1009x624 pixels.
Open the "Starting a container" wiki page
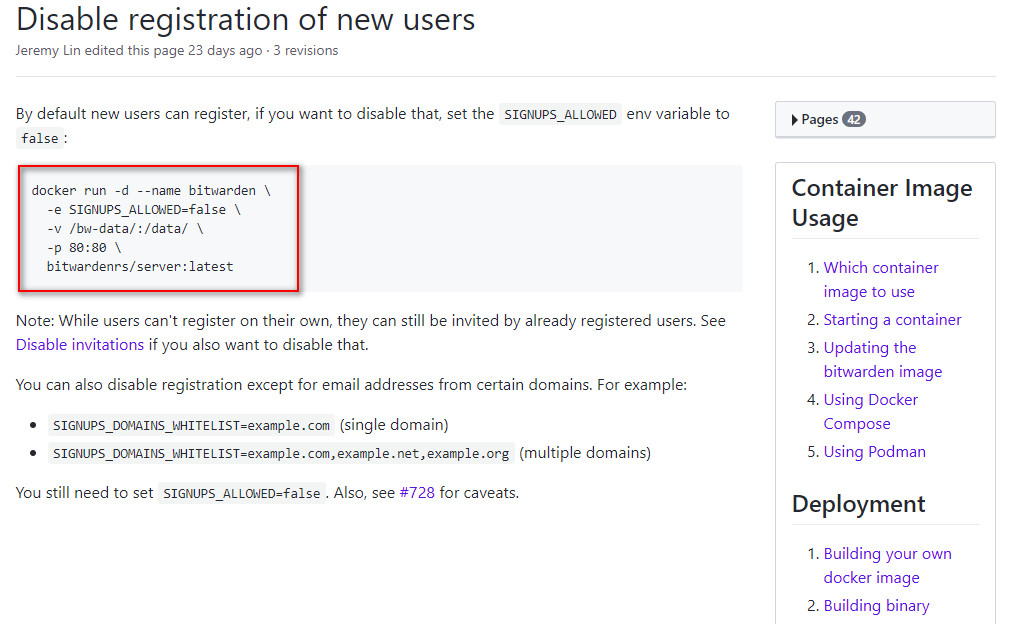point(892,320)
